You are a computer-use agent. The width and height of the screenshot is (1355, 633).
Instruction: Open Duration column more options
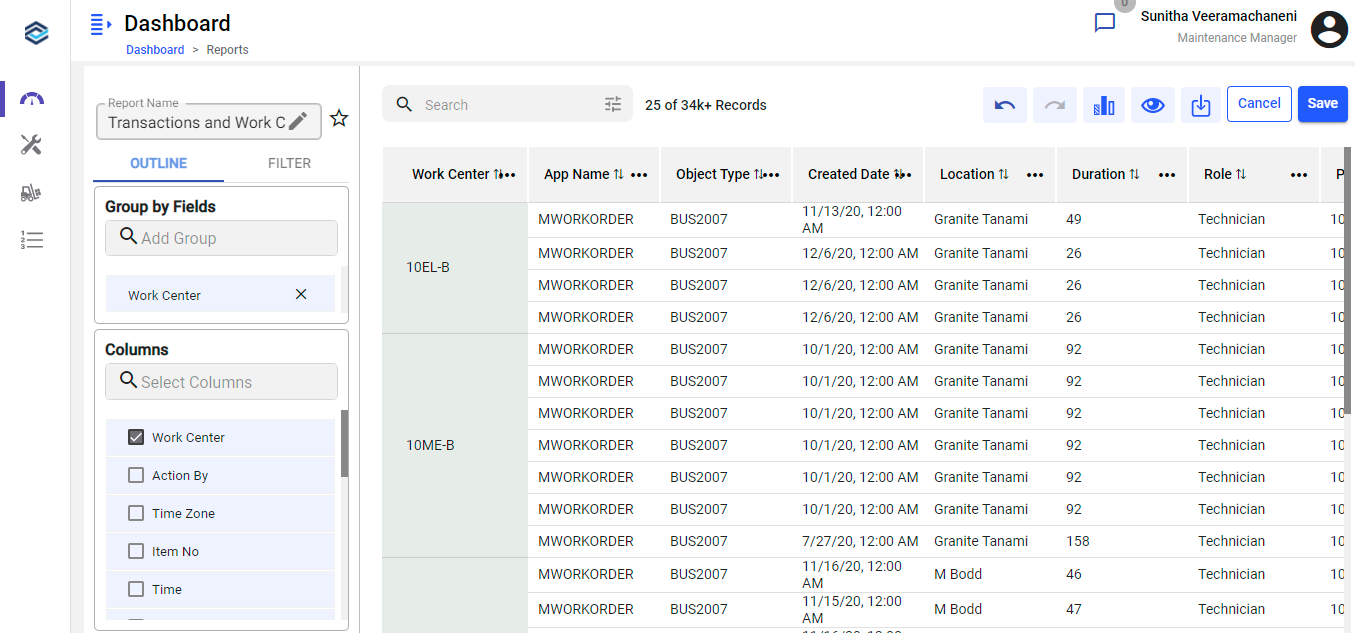click(x=1167, y=175)
